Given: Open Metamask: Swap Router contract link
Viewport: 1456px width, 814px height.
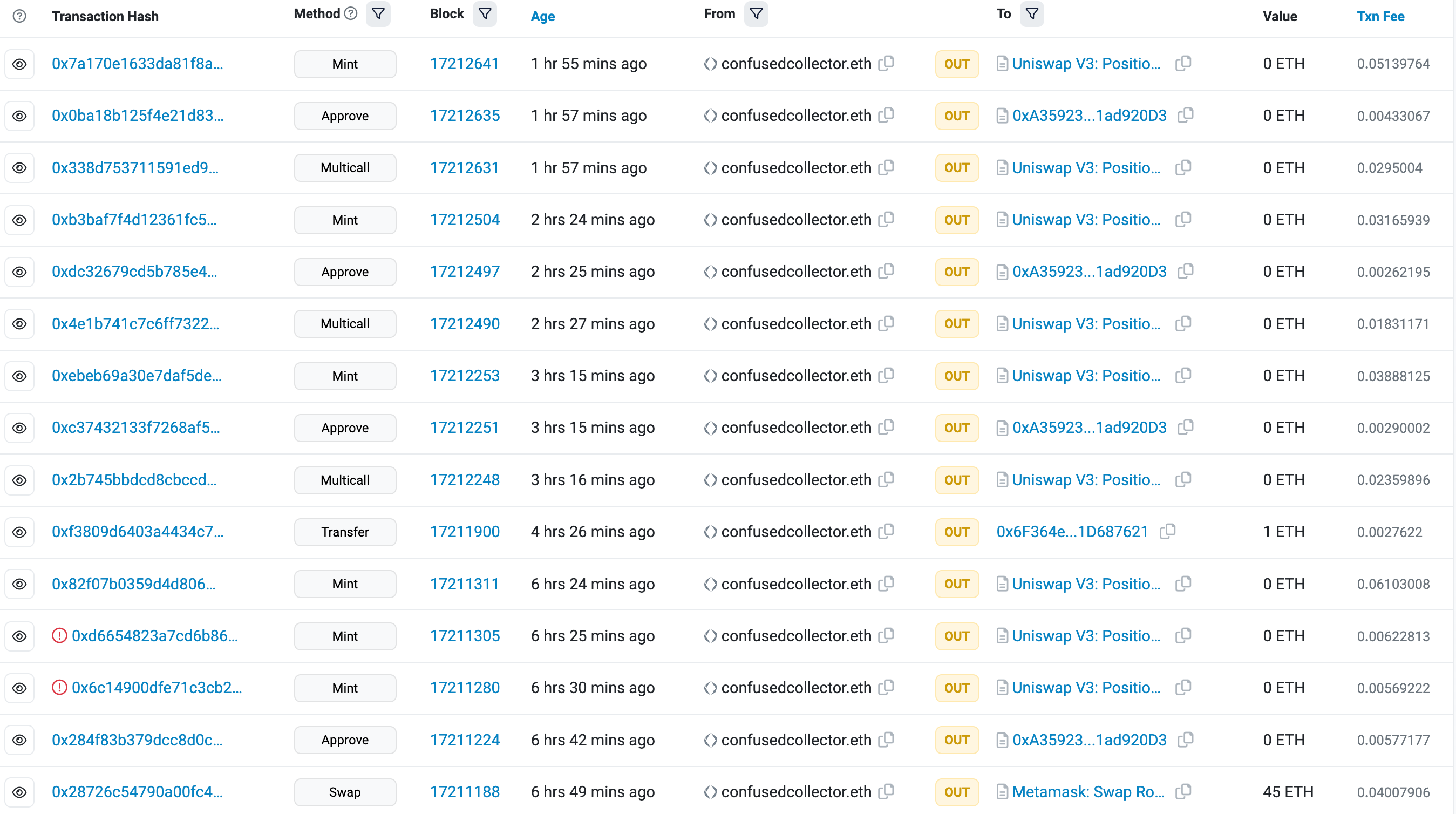Looking at the screenshot, I should 1088,792.
